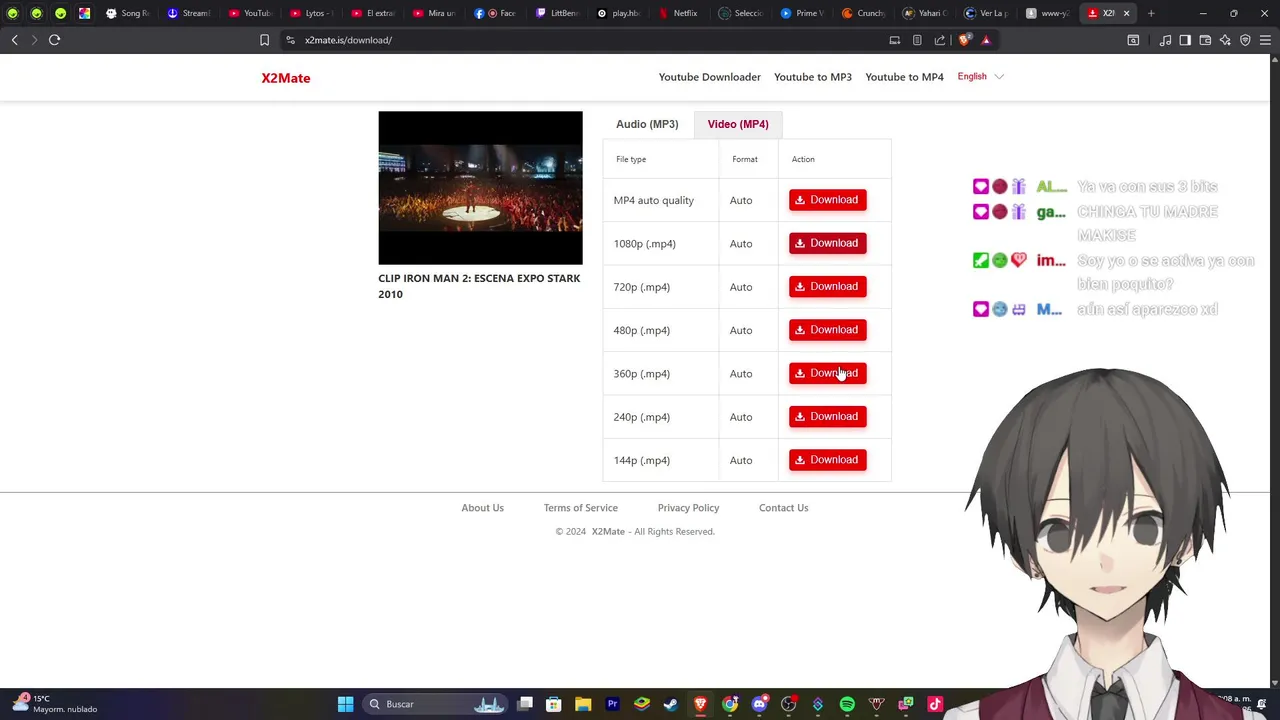Open Spotify from the taskbar

[x=847, y=704]
